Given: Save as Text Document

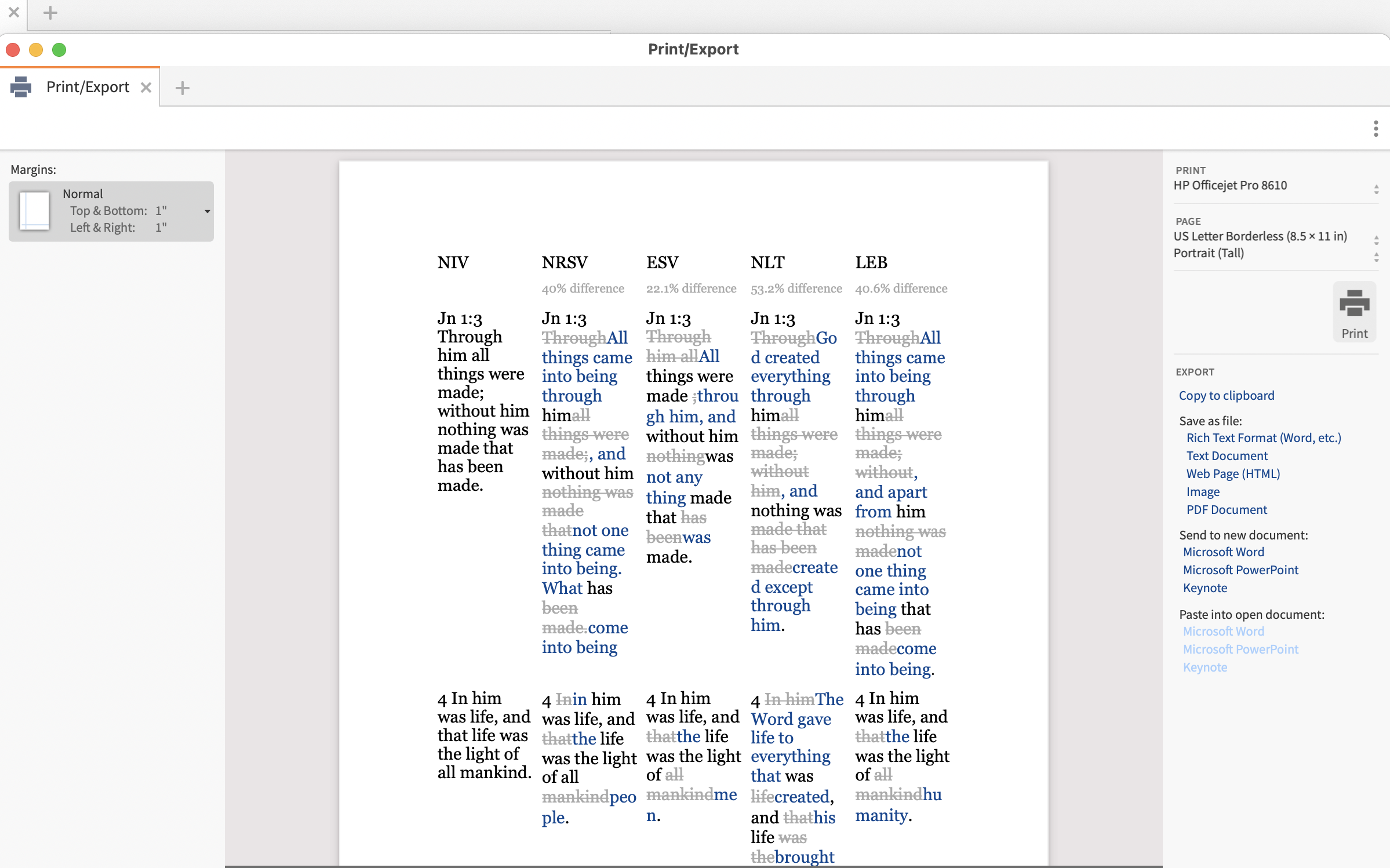Looking at the screenshot, I should click(1227, 456).
